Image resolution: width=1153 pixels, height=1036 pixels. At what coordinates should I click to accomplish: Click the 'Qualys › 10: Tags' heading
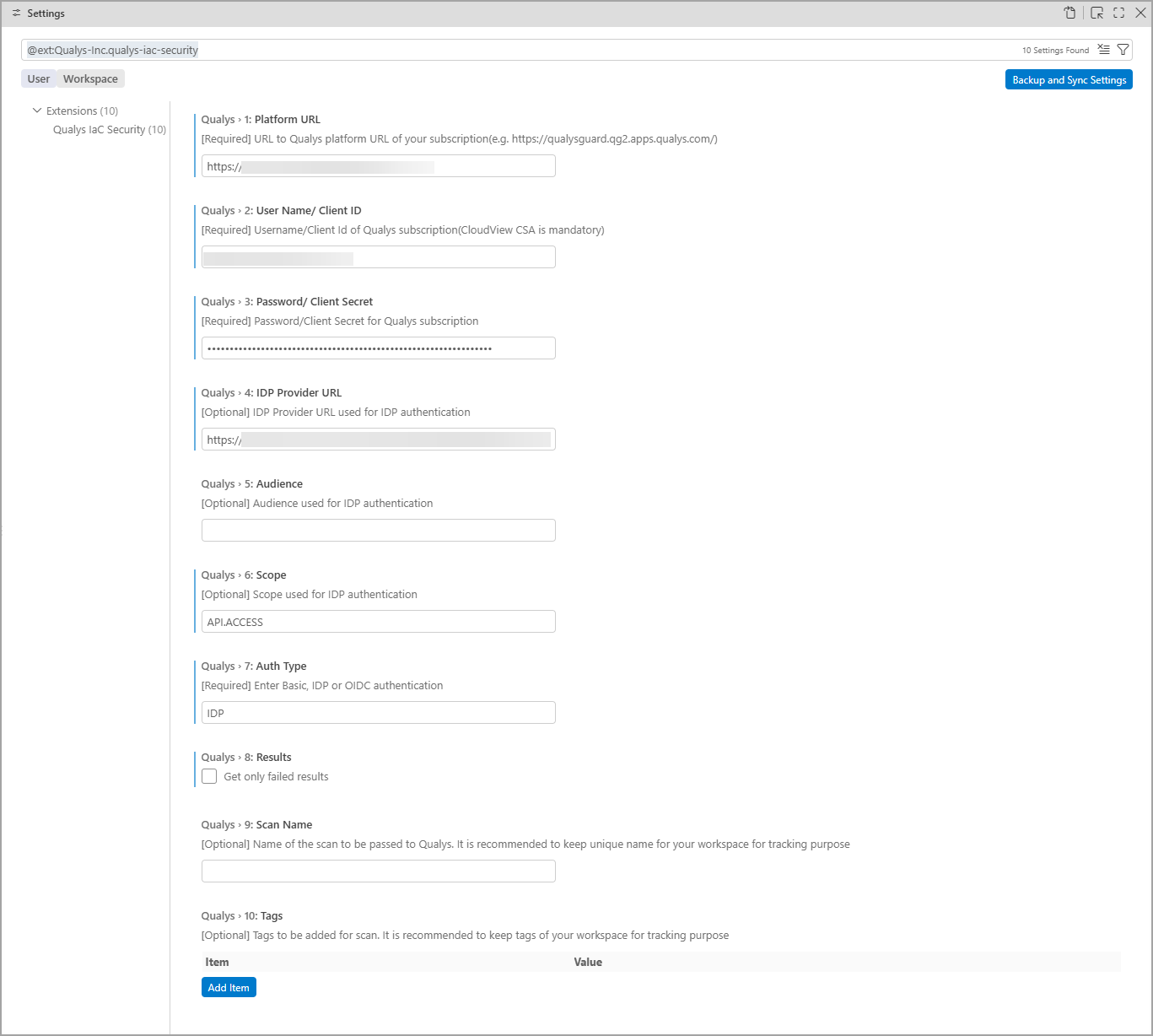[242, 915]
